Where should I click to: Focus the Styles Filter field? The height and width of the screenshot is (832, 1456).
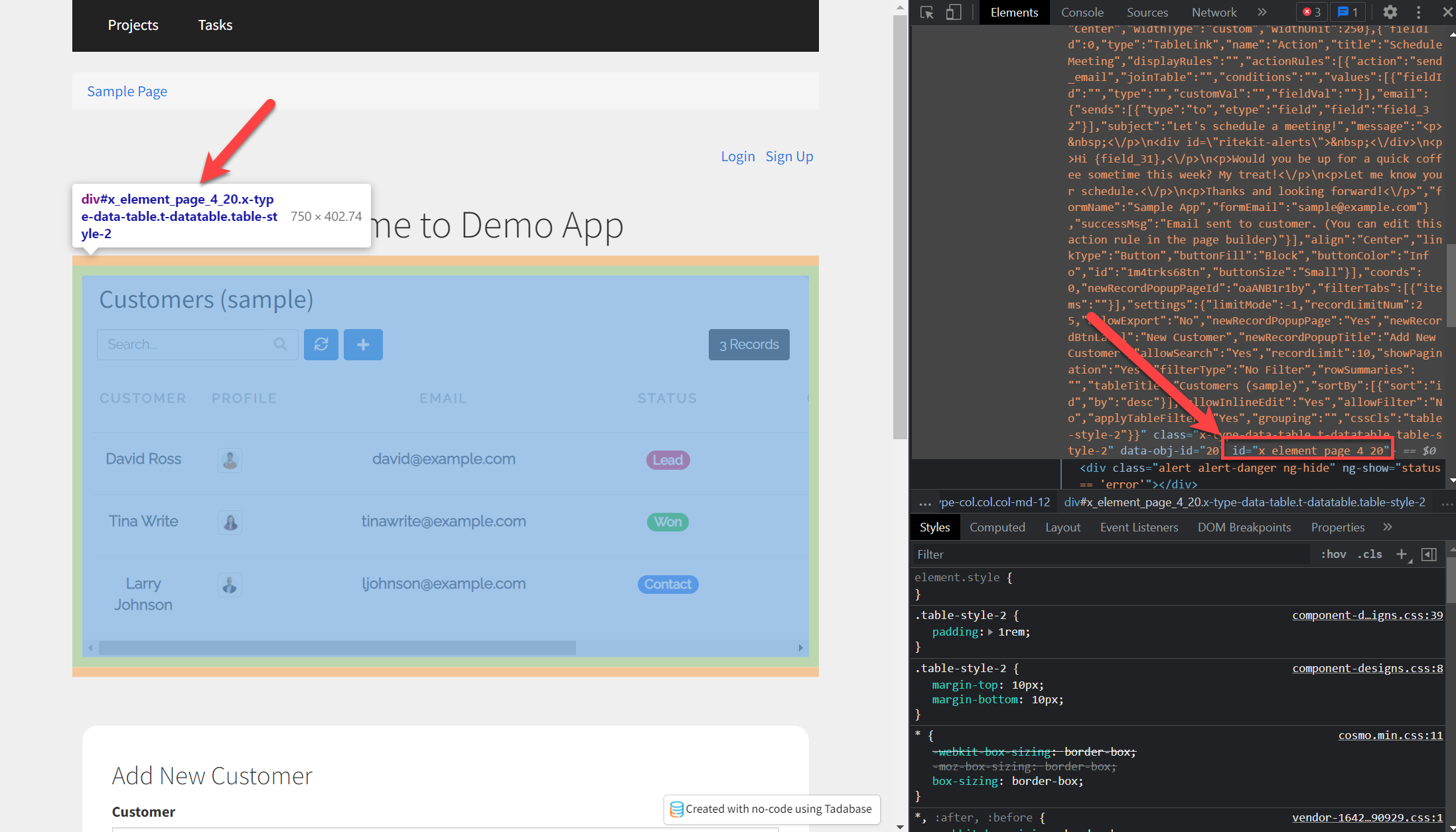pos(1110,555)
